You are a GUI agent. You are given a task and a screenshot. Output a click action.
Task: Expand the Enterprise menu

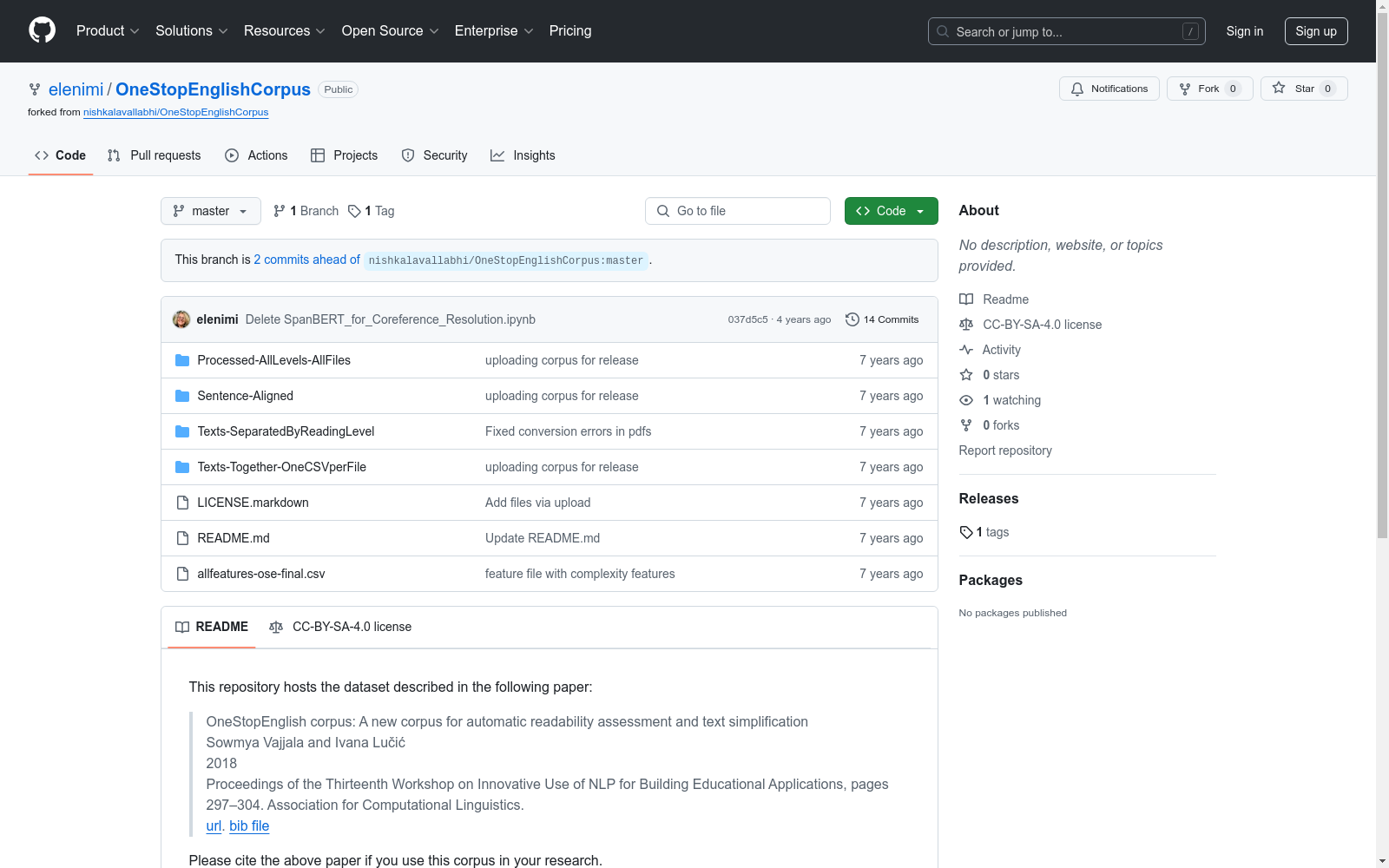tap(494, 31)
